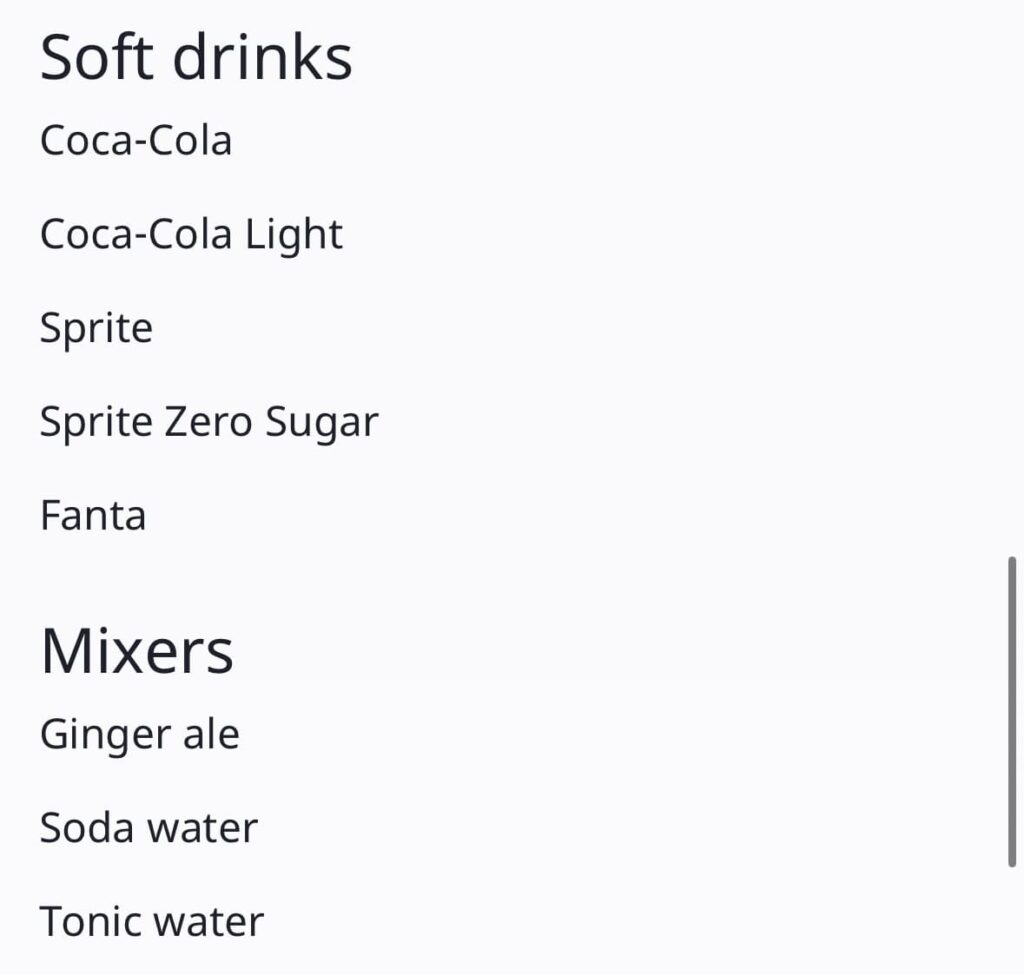Select the Fanta soft drink
The height and width of the screenshot is (975, 1024).
click(x=93, y=516)
